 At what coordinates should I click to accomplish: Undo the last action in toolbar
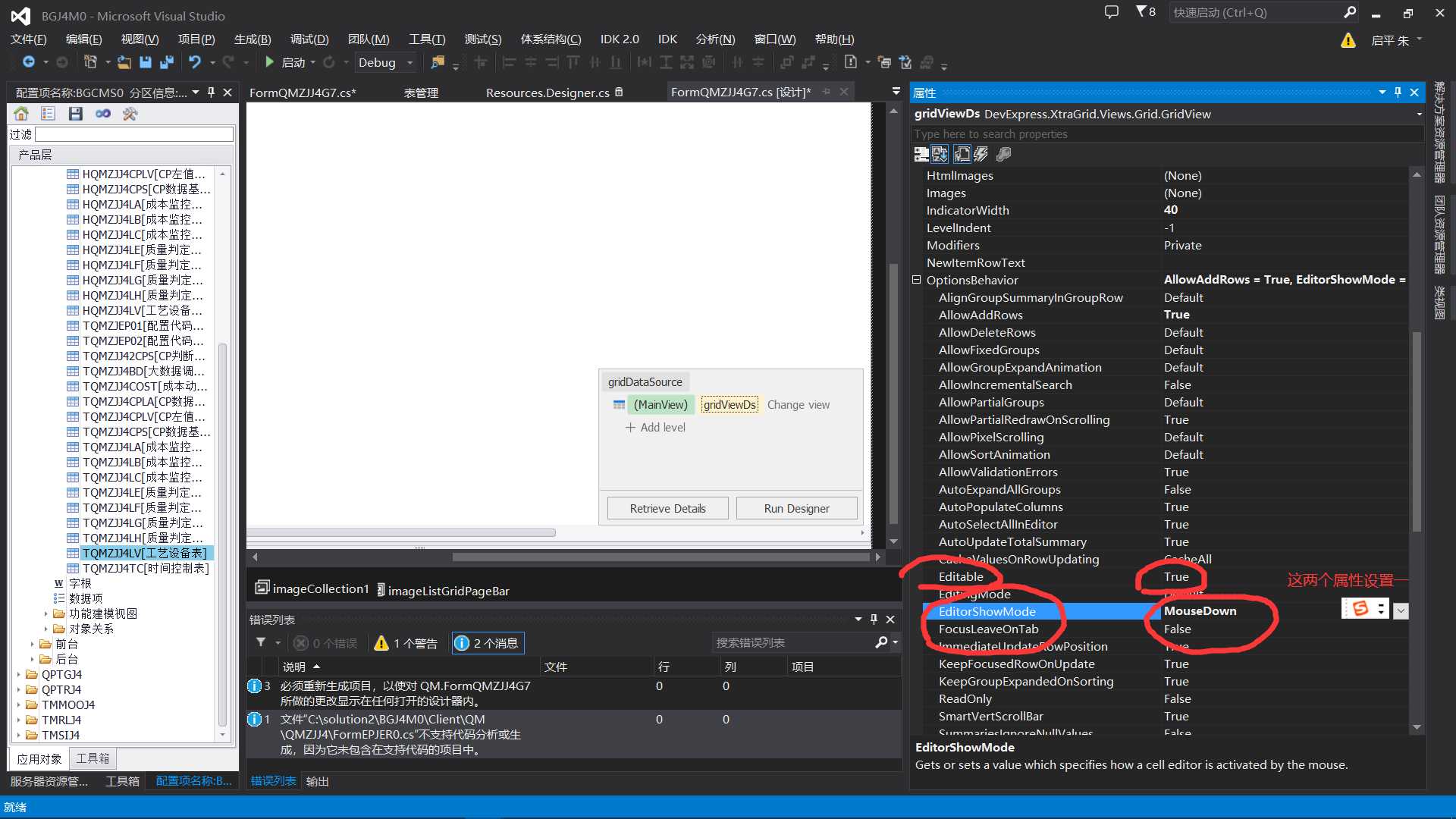point(195,62)
